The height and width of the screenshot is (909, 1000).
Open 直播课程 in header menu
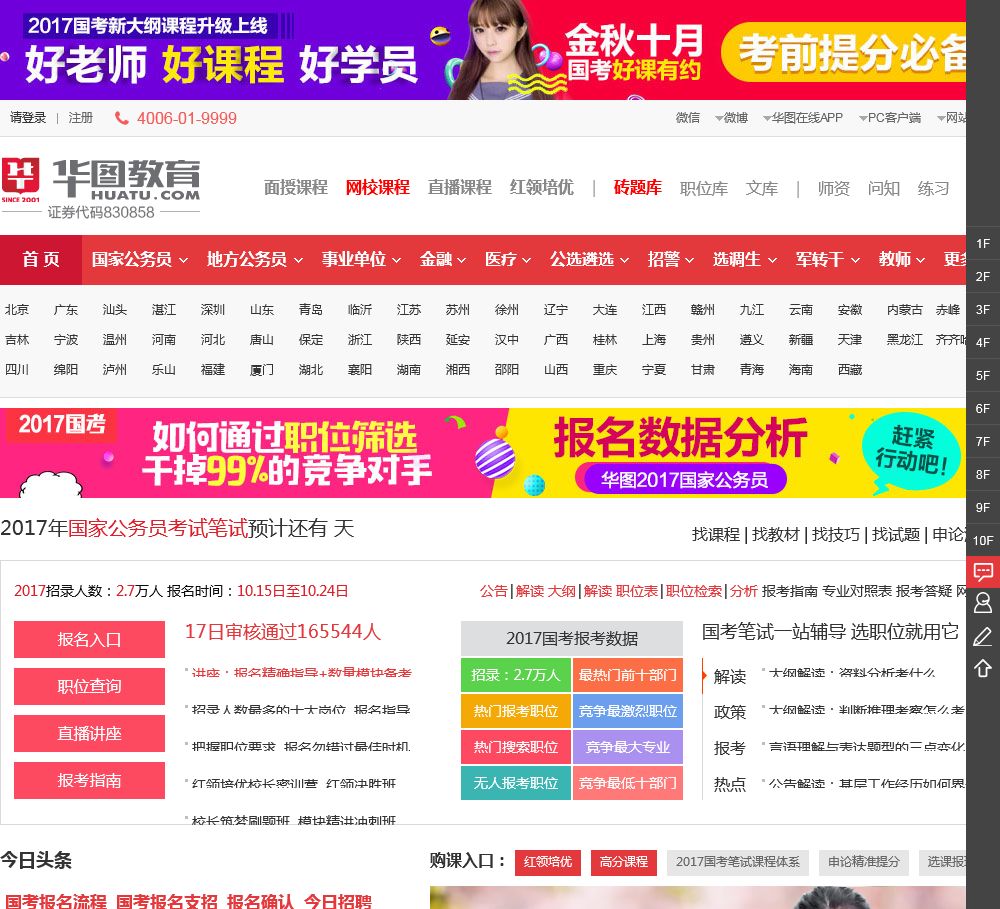459,188
